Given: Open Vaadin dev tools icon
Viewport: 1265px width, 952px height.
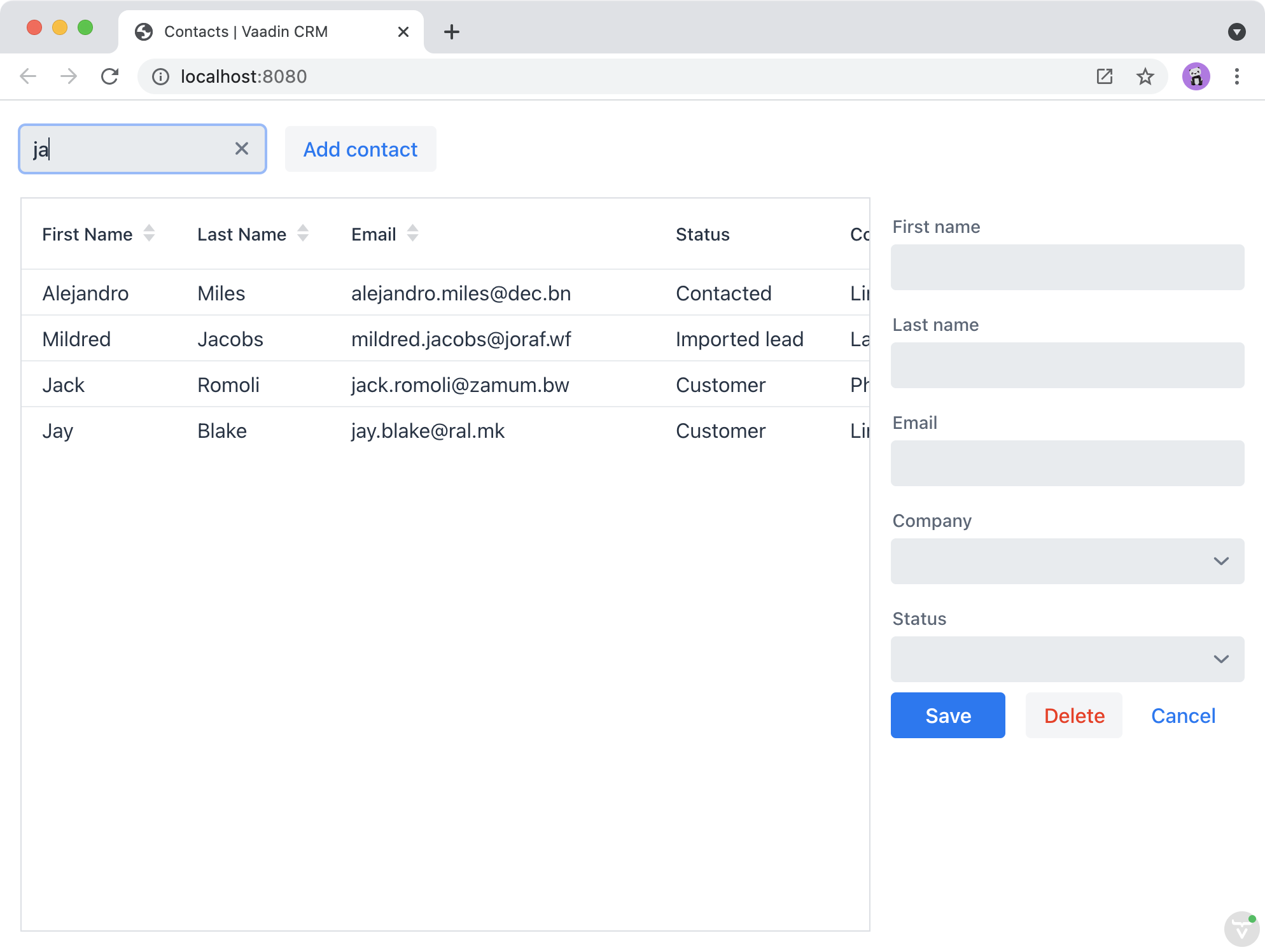Looking at the screenshot, I should point(1241,928).
